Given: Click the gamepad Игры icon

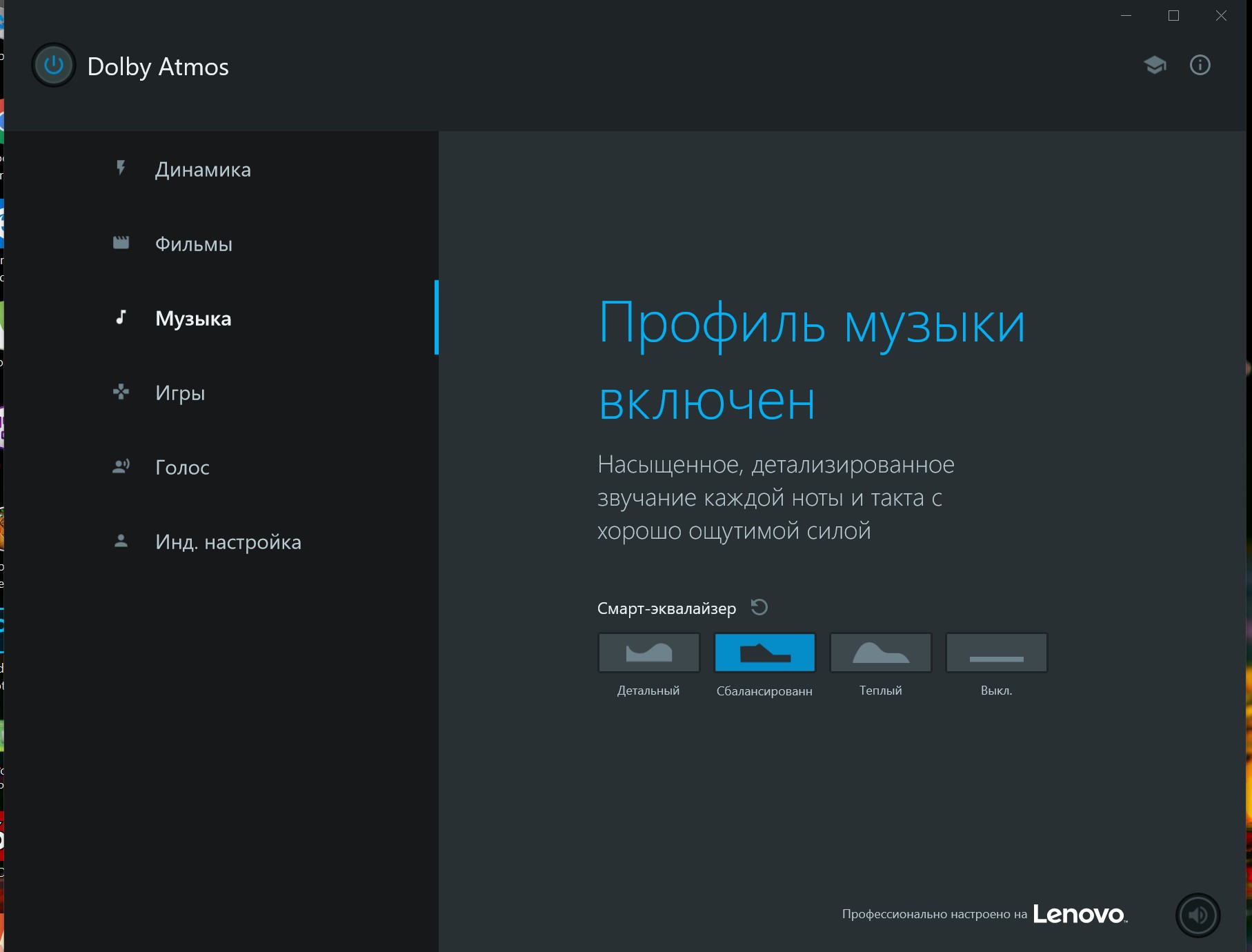Looking at the screenshot, I should tap(121, 392).
